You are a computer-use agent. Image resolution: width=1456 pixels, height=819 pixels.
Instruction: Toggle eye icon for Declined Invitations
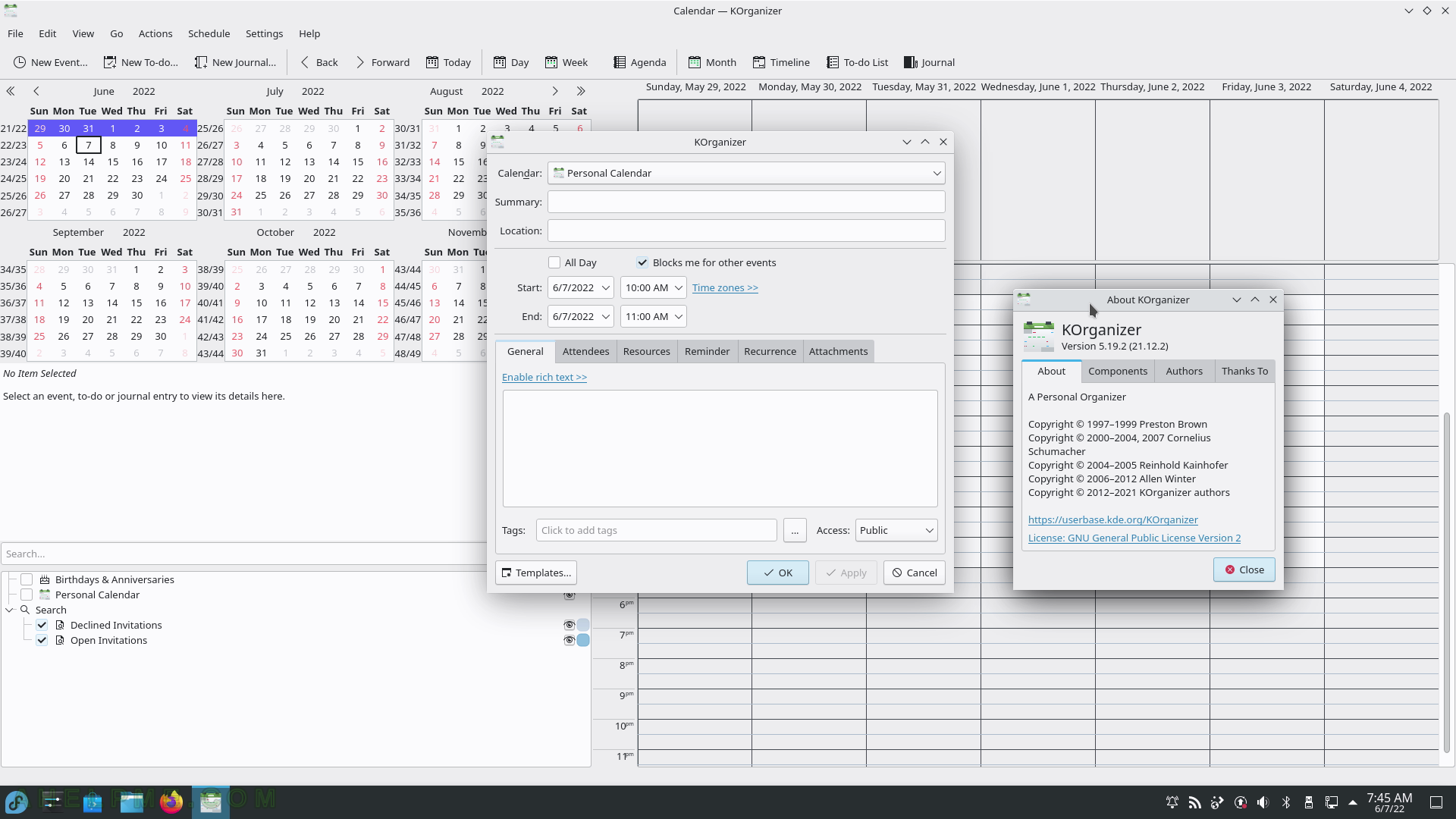569,625
